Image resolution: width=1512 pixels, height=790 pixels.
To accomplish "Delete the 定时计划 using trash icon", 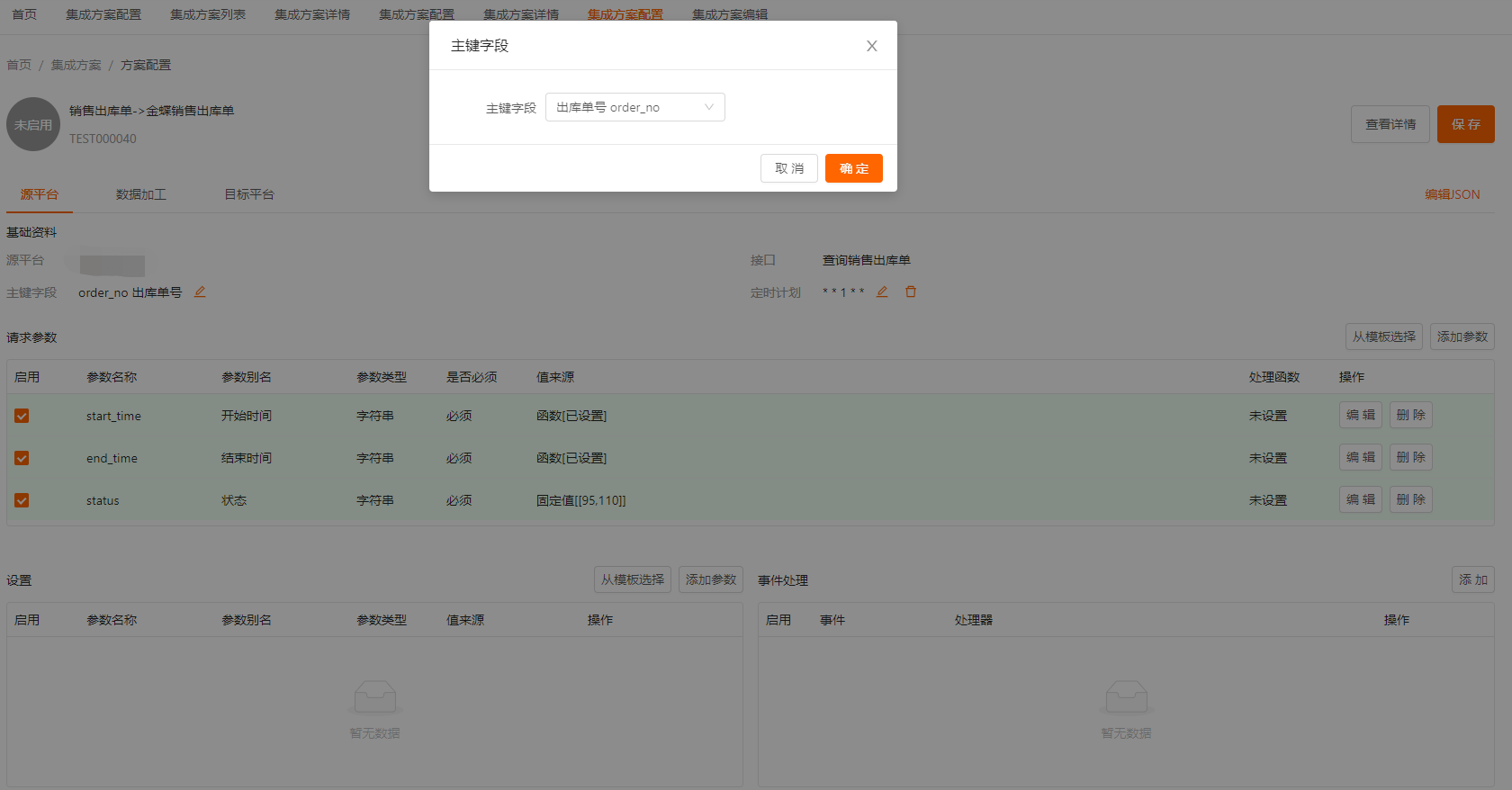I will pyautogui.click(x=911, y=292).
